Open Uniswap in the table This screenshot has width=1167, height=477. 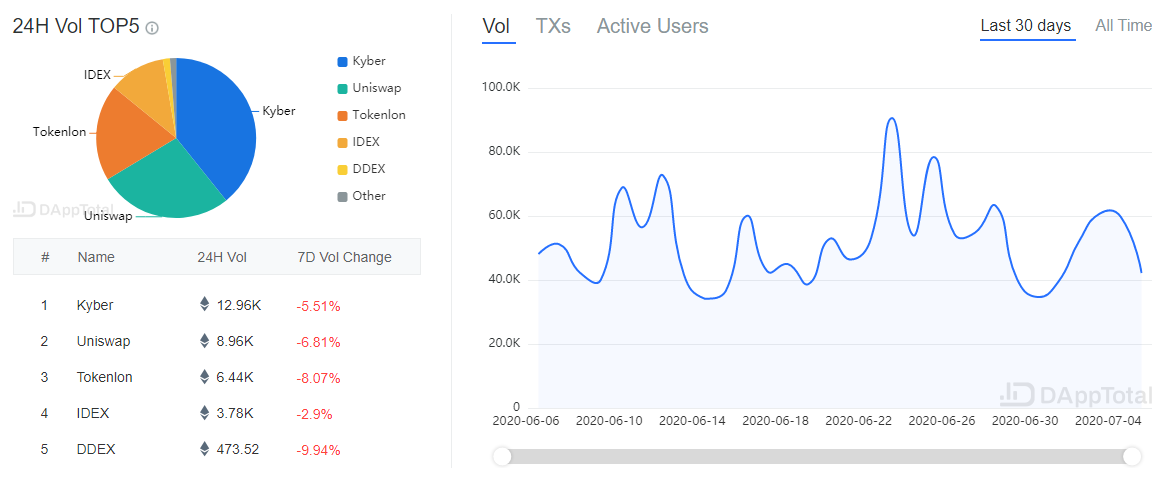(103, 341)
